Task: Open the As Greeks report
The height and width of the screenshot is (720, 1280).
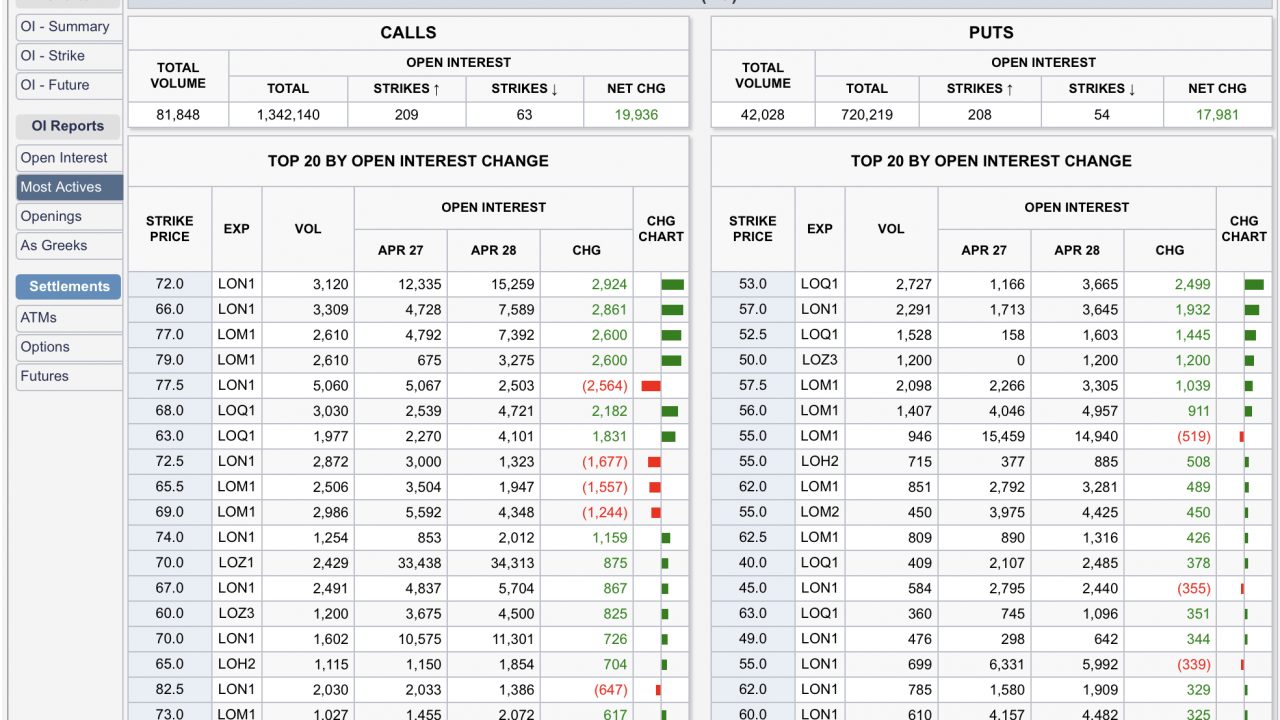Action: pos(67,245)
